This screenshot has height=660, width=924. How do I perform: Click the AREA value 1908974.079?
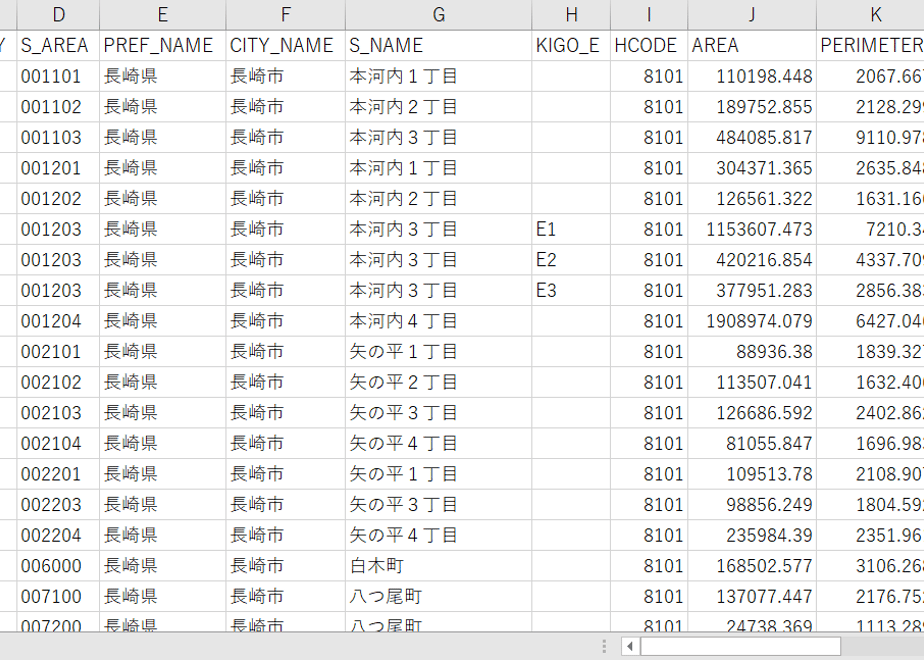tap(752, 321)
